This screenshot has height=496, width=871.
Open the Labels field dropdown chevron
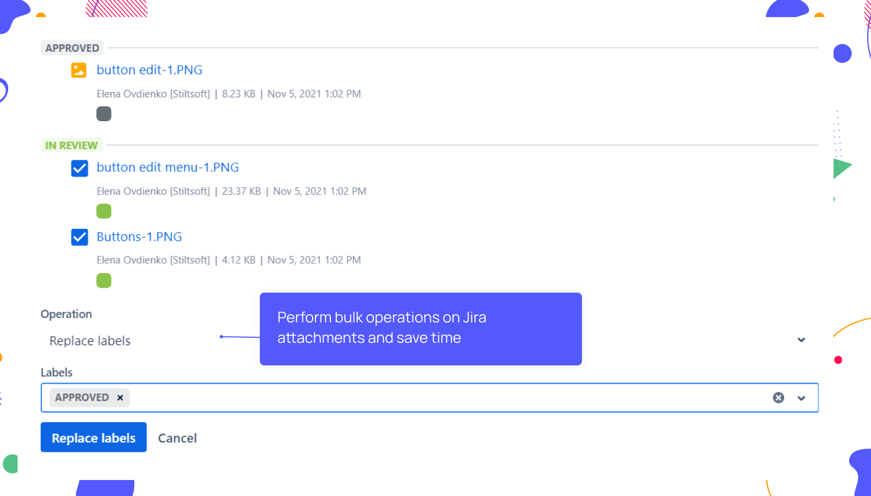click(801, 398)
